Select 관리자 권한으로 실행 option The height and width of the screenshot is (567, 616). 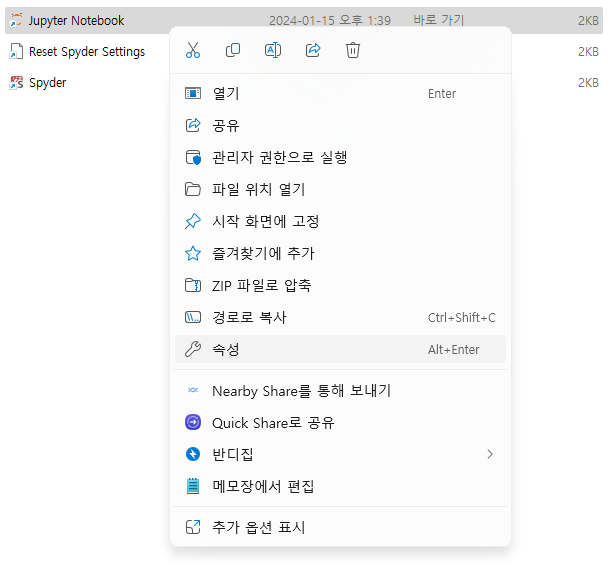[x=340, y=158]
